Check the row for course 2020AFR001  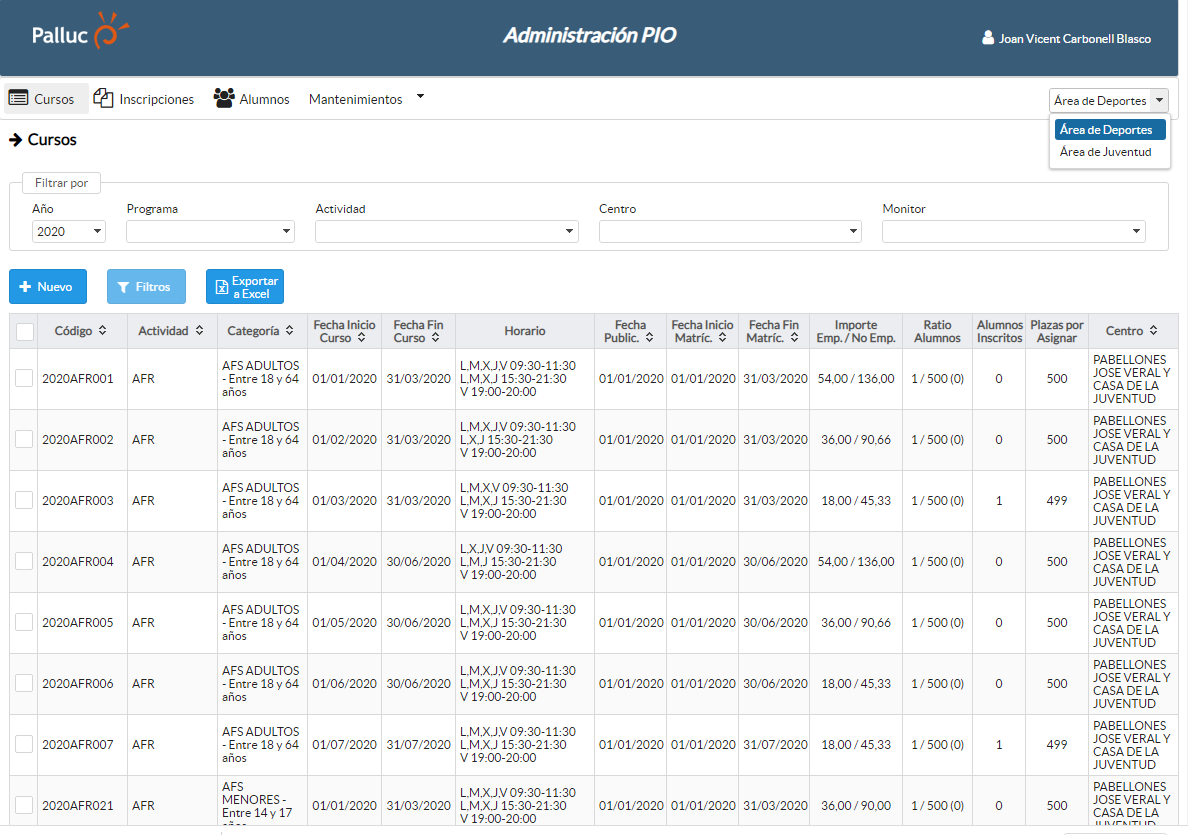tap(25, 378)
